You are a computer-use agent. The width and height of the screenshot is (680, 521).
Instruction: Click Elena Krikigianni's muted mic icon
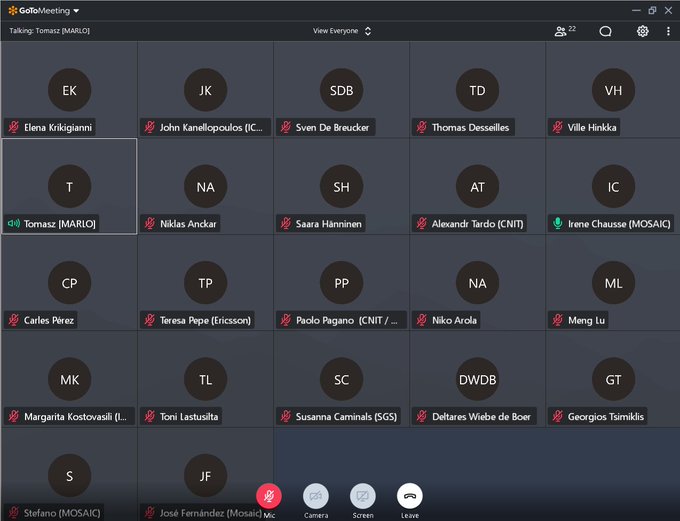point(14,127)
